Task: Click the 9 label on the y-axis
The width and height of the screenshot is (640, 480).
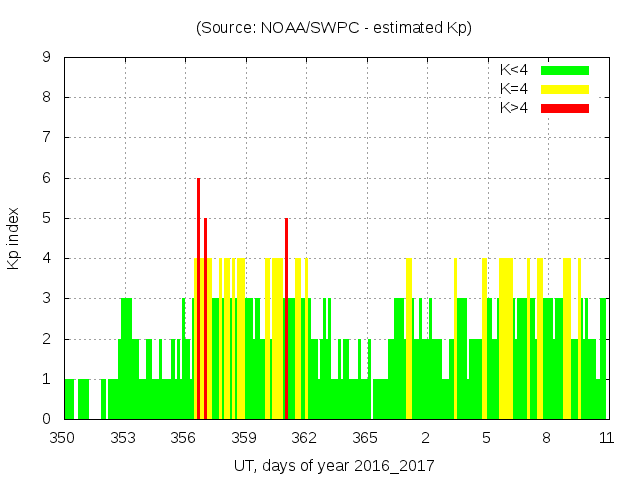Action: click(47, 58)
